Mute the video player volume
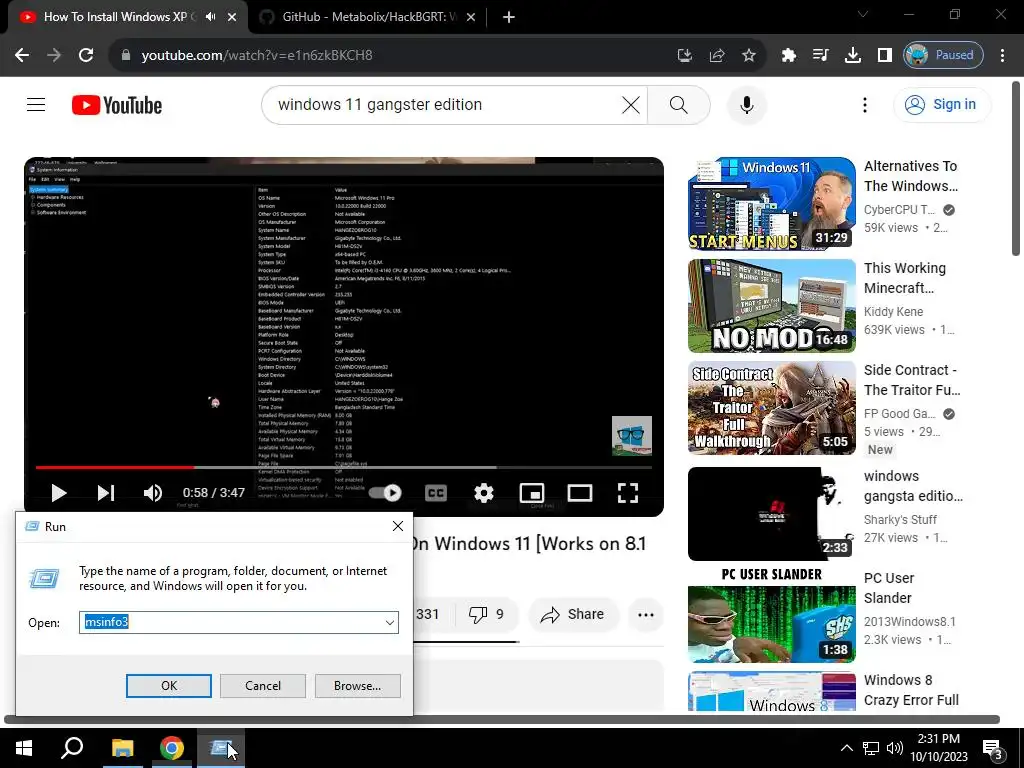 pos(153,493)
